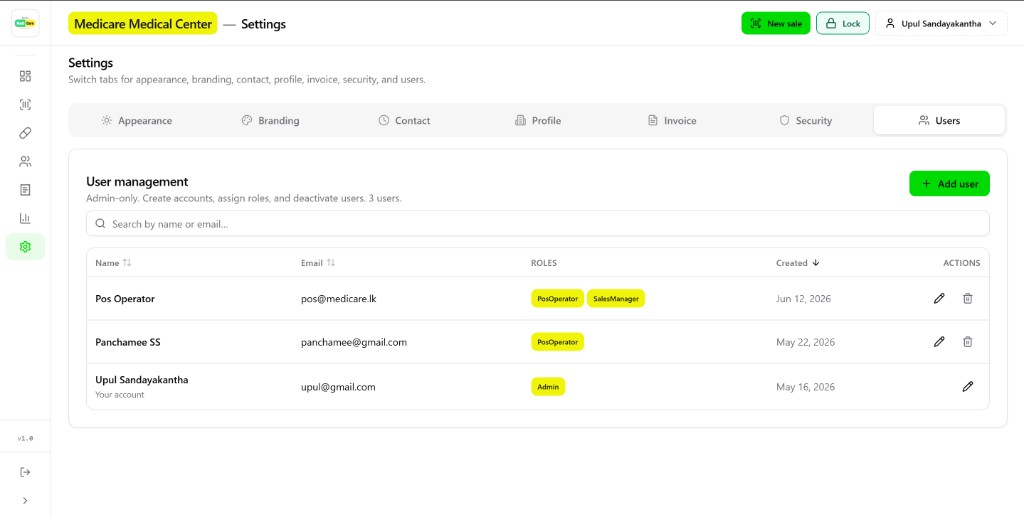
Task: Click the SalesManager role badge
Action: 616,298
